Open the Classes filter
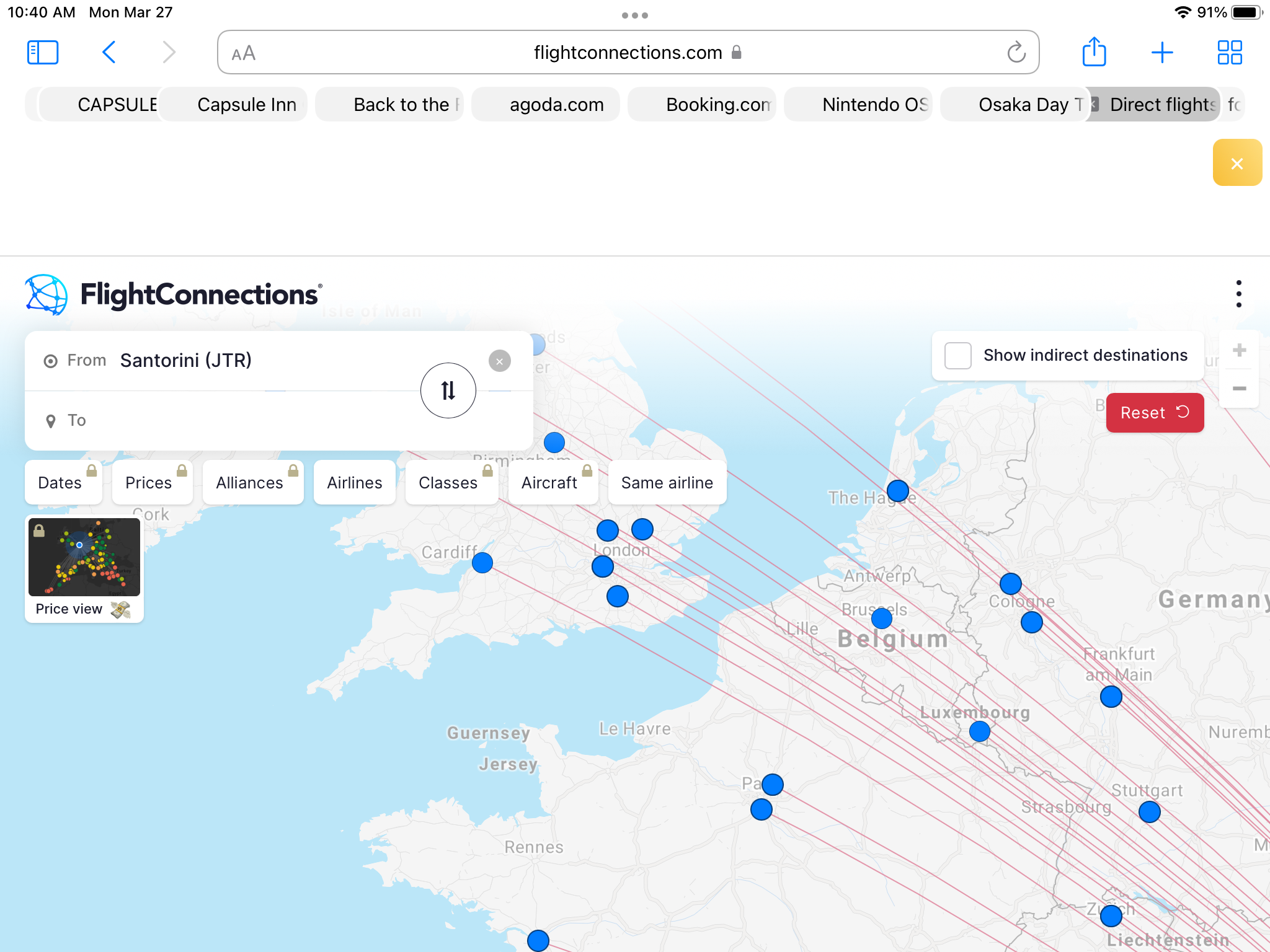1270x952 pixels. click(x=451, y=482)
